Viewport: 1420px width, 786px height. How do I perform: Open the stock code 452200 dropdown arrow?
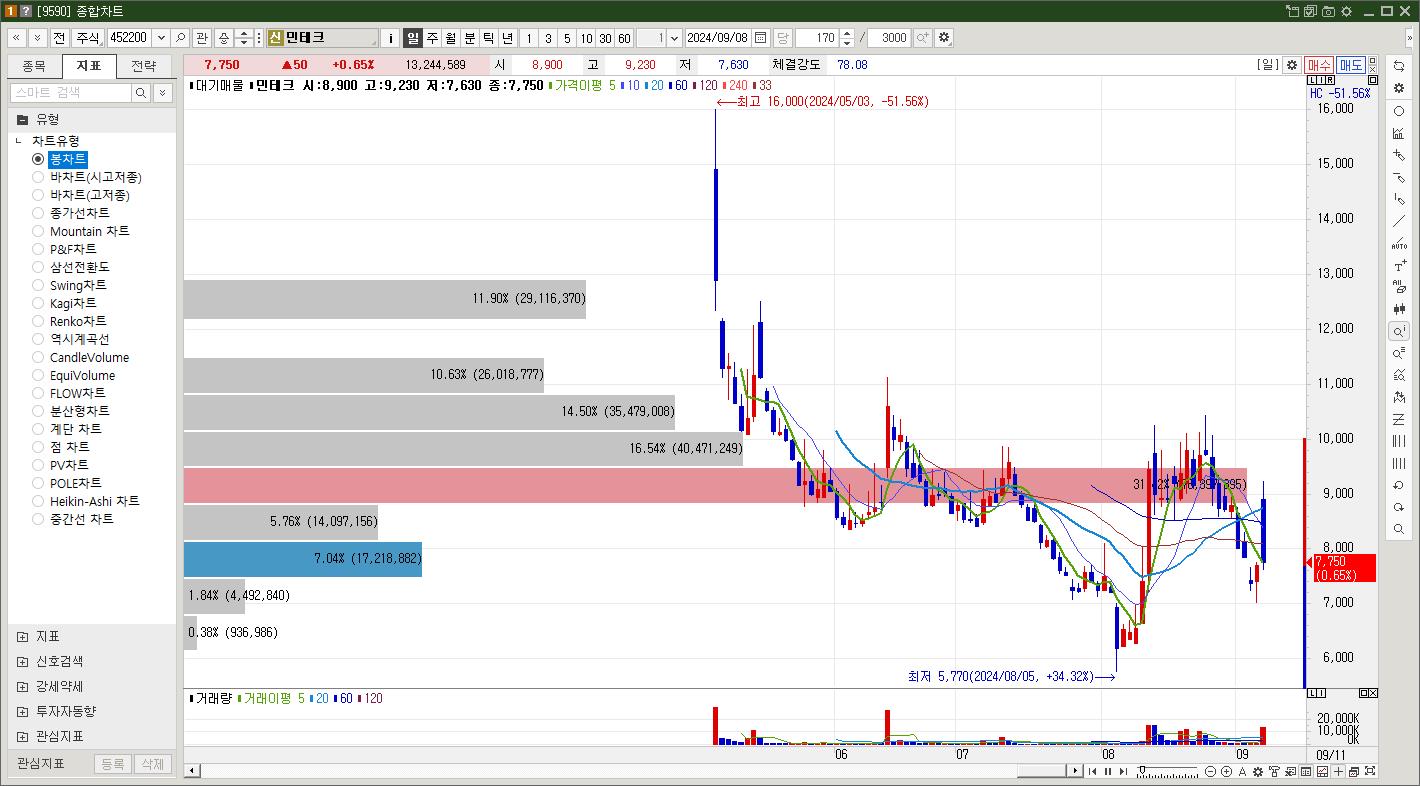160,38
